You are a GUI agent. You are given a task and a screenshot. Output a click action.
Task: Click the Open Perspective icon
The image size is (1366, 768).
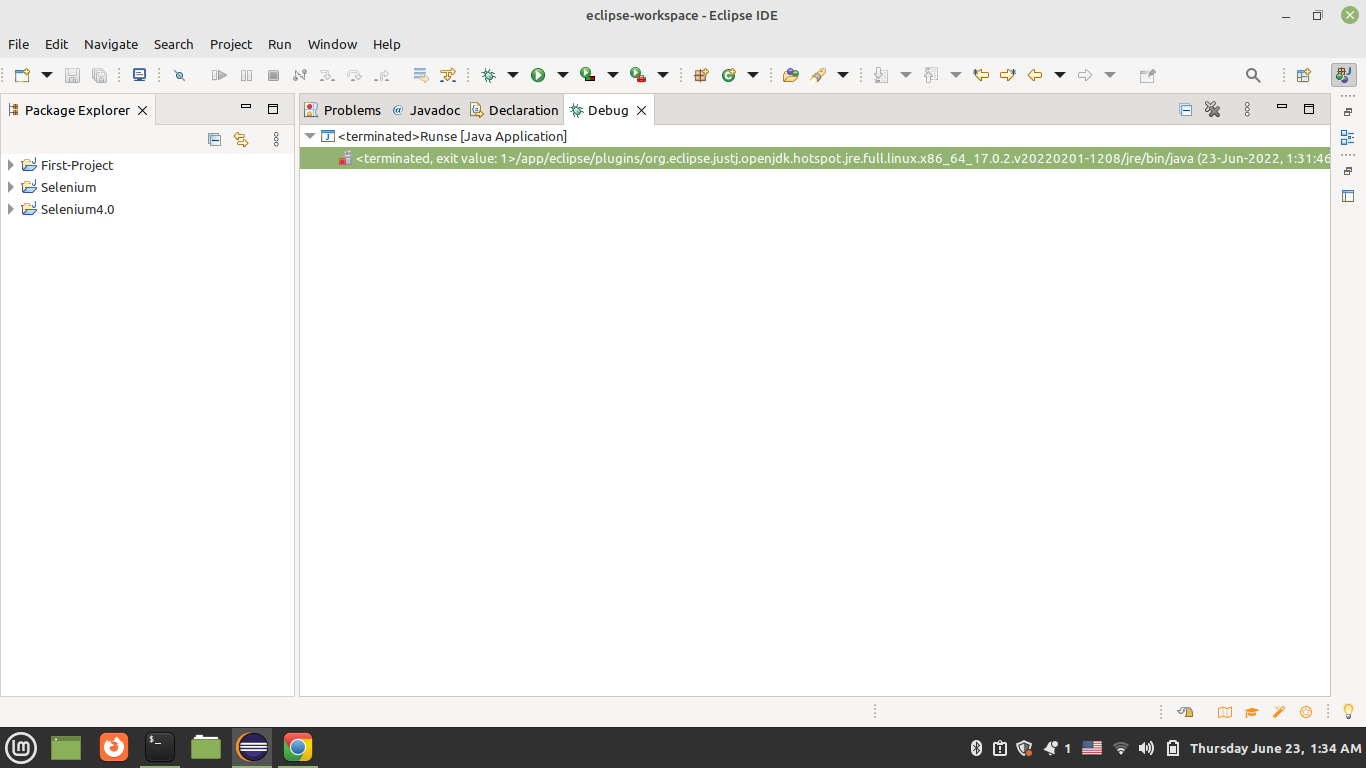(1304, 75)
